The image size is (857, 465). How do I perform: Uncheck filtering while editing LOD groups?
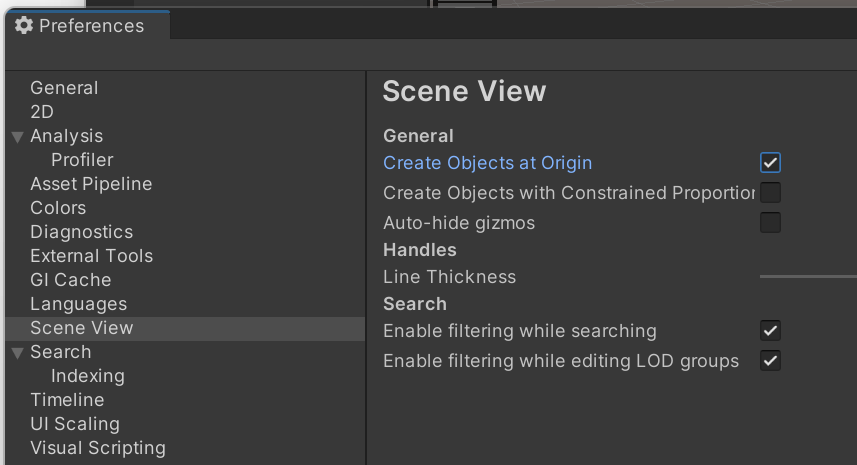770,361
